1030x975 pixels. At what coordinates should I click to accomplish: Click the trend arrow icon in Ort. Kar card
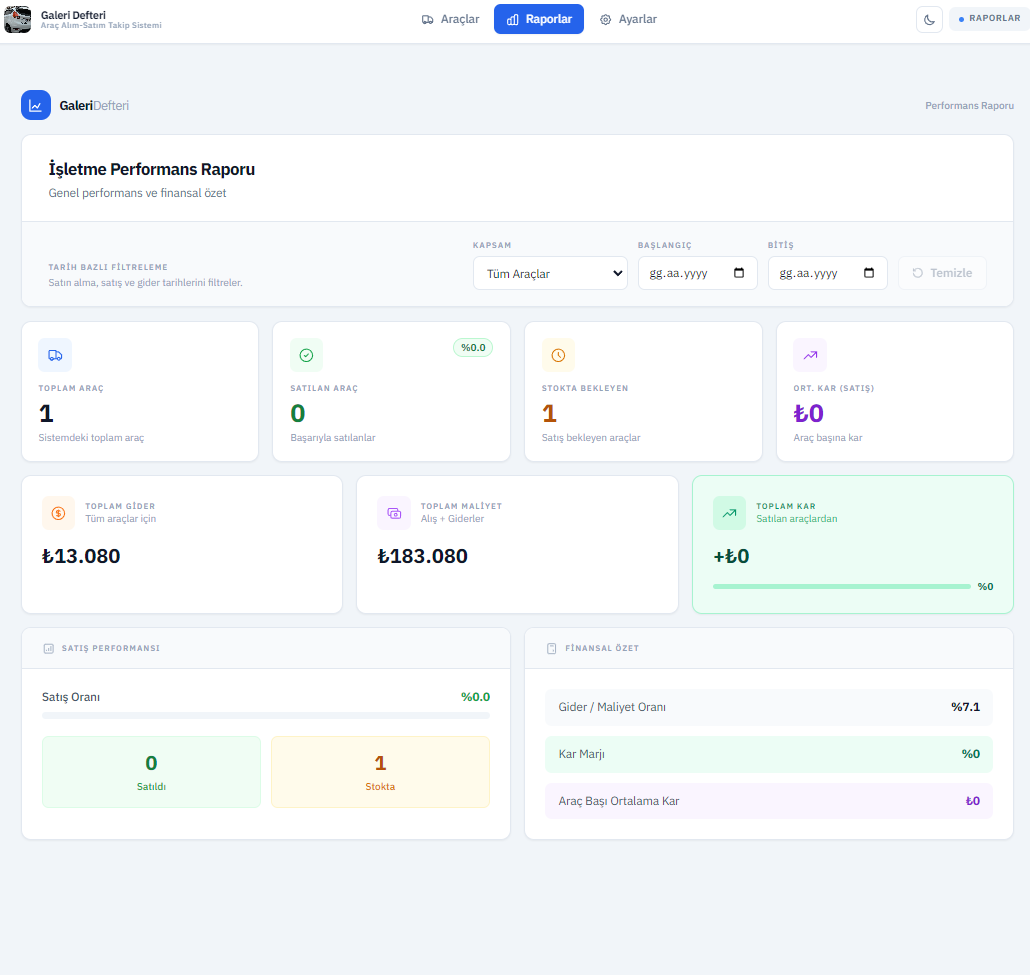point(810,355)
